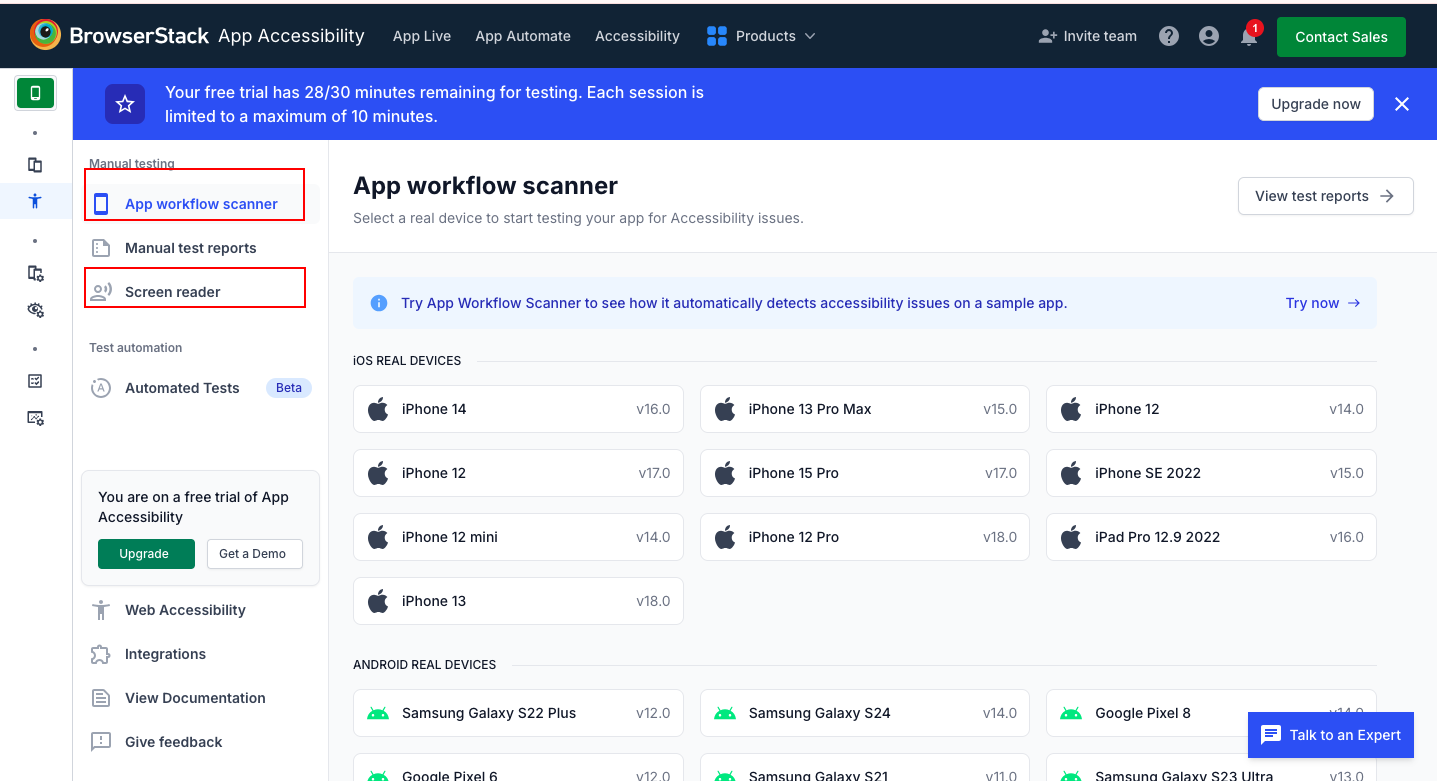The height and width of the screenshot is (781, 1437).
Task: Click the Manual test reports document icon
Action: point(101,248)
